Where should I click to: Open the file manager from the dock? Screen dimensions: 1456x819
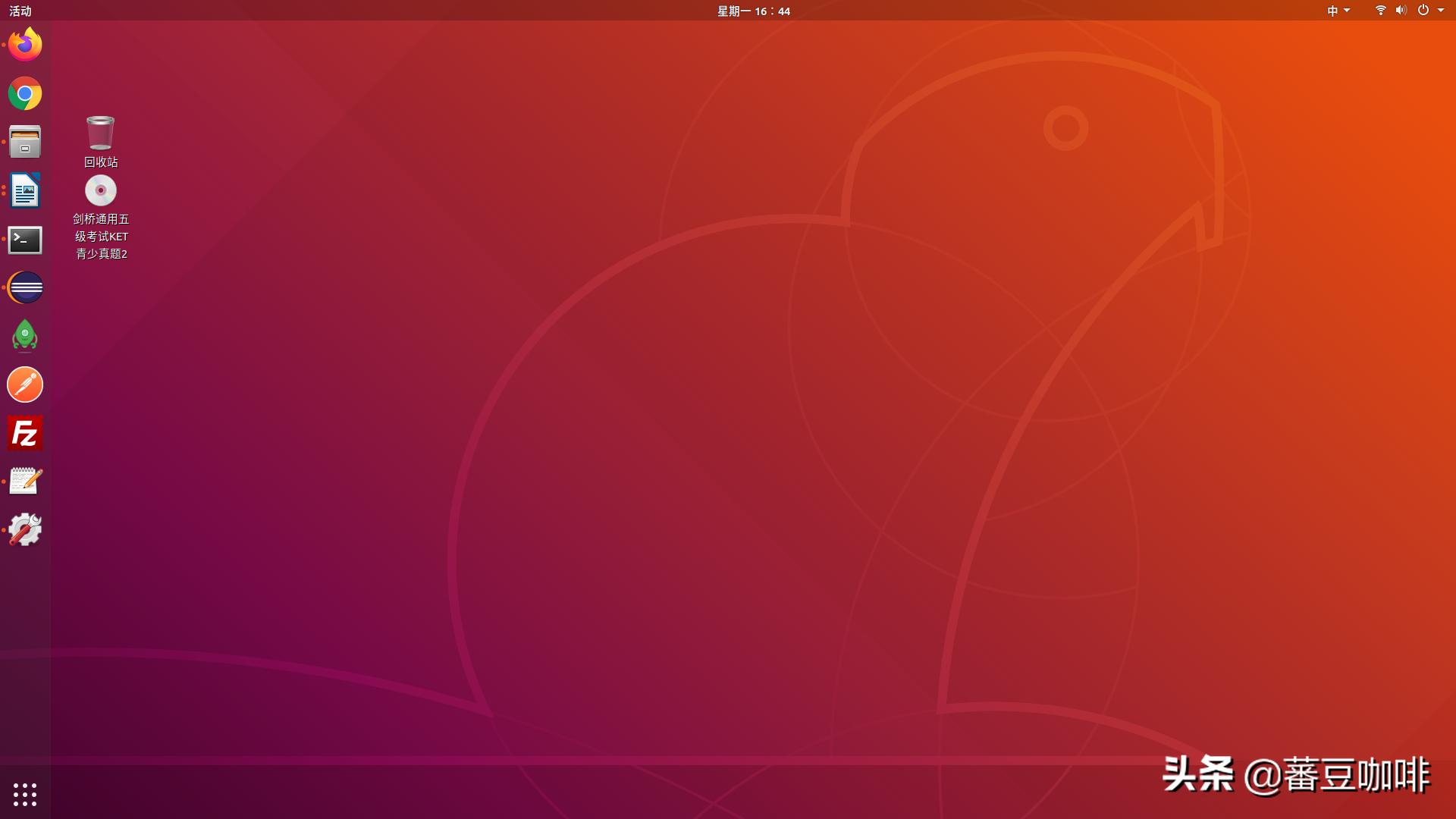(x=25, y=142)
